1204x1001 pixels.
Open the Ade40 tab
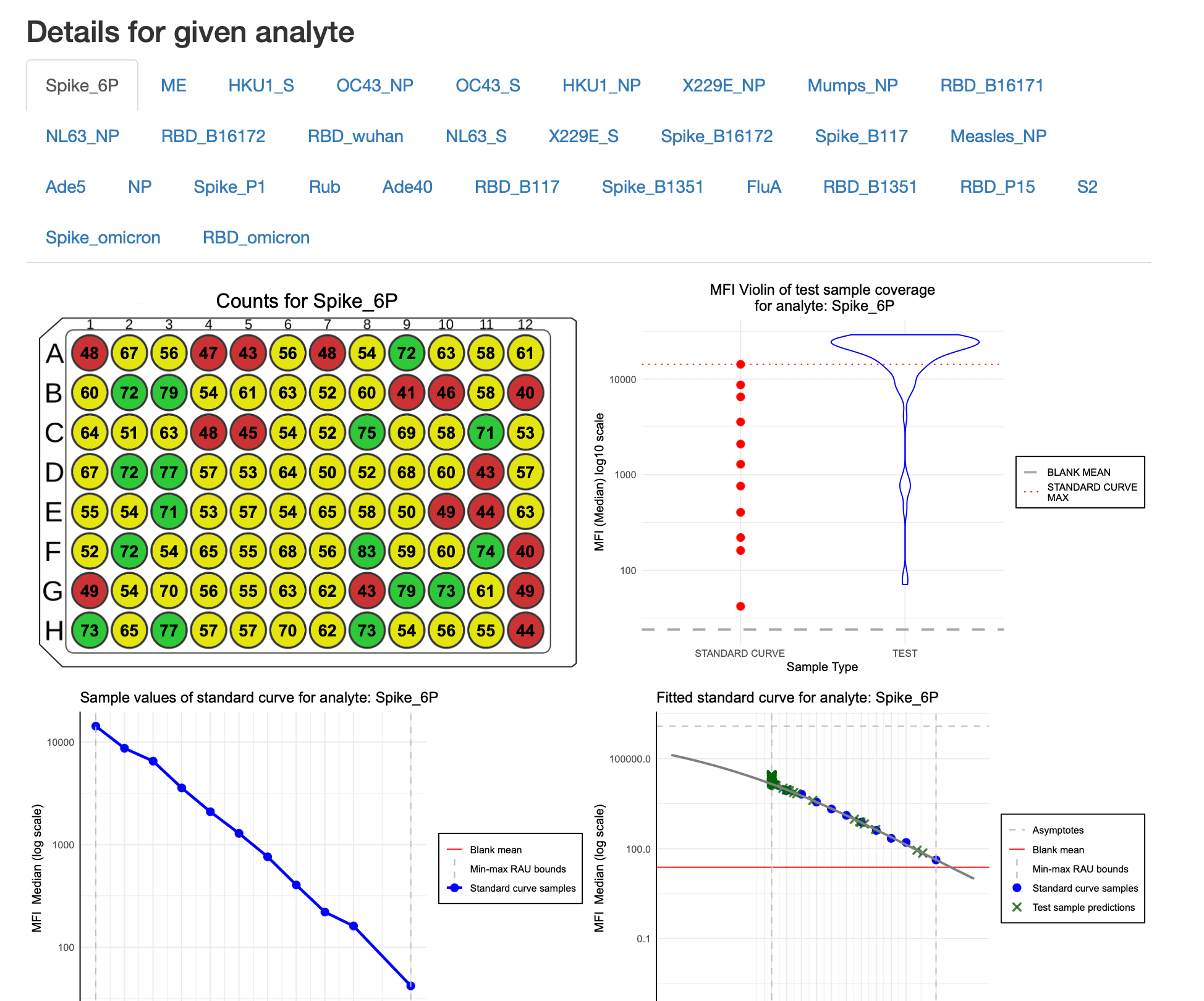(407, 187)
